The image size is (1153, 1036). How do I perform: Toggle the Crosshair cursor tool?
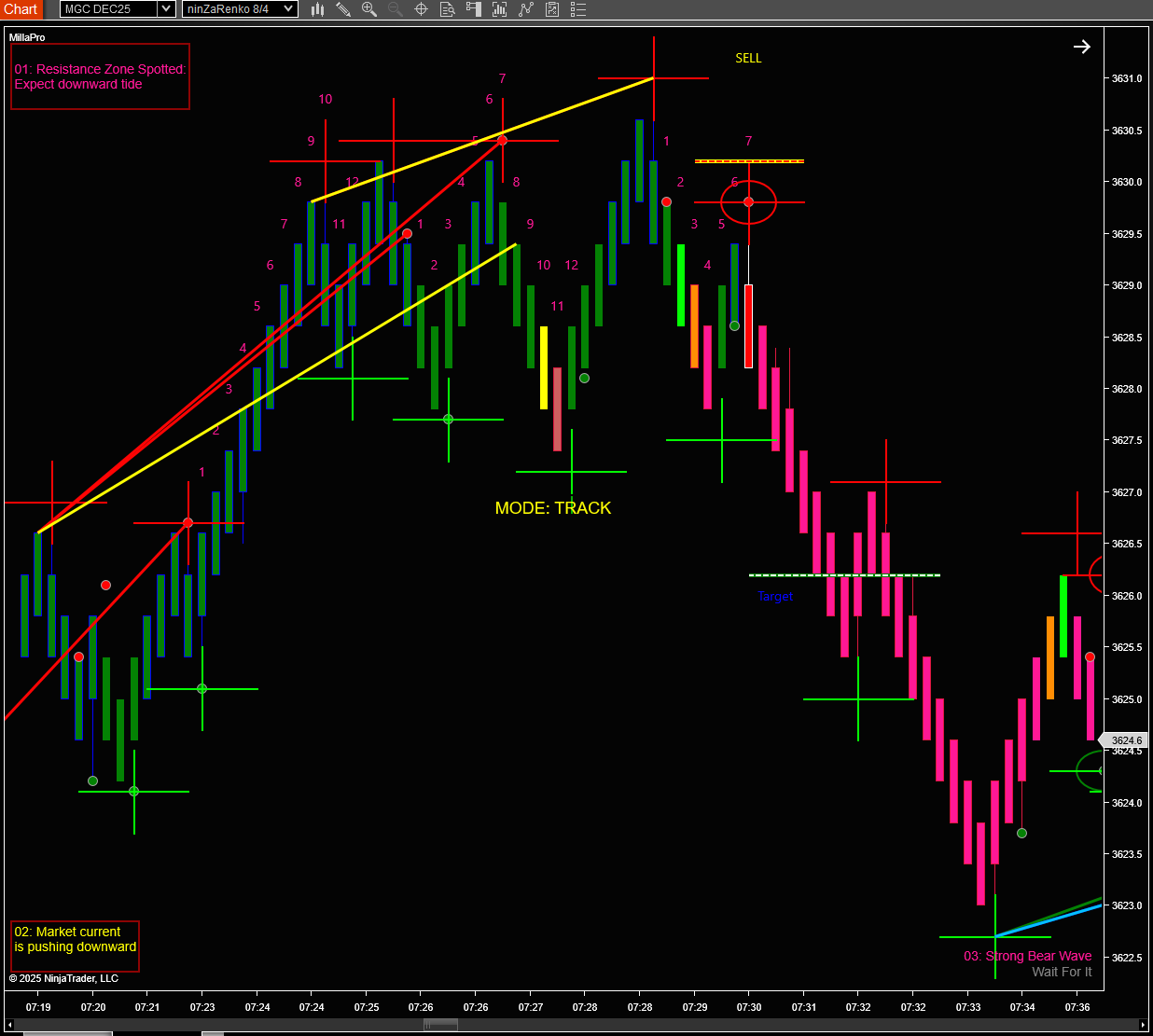tap(421, 9)
